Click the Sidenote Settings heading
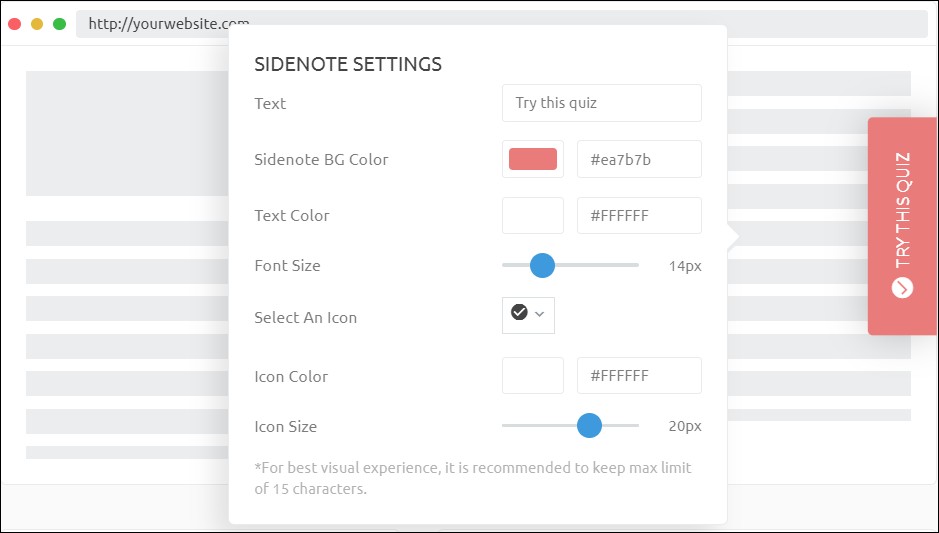The image size is (939, 533). click(348, 65)
